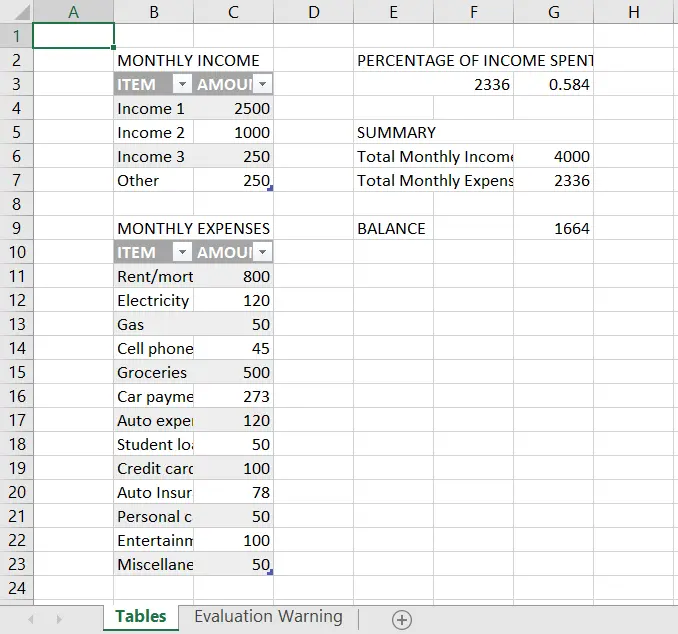Click the 273 amount cell
Viewport: 678px width, 634px height.
pos(233,396)
